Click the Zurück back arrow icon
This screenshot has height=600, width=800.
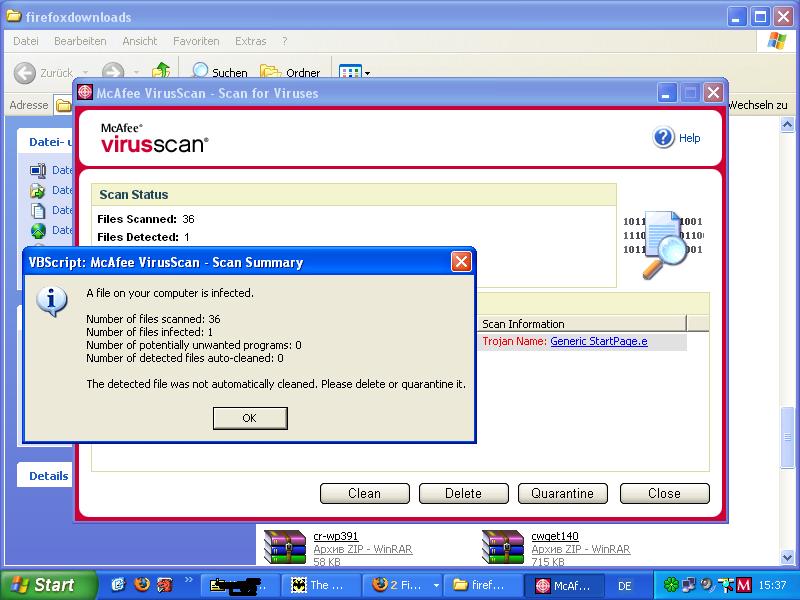[x=24, y=72]
